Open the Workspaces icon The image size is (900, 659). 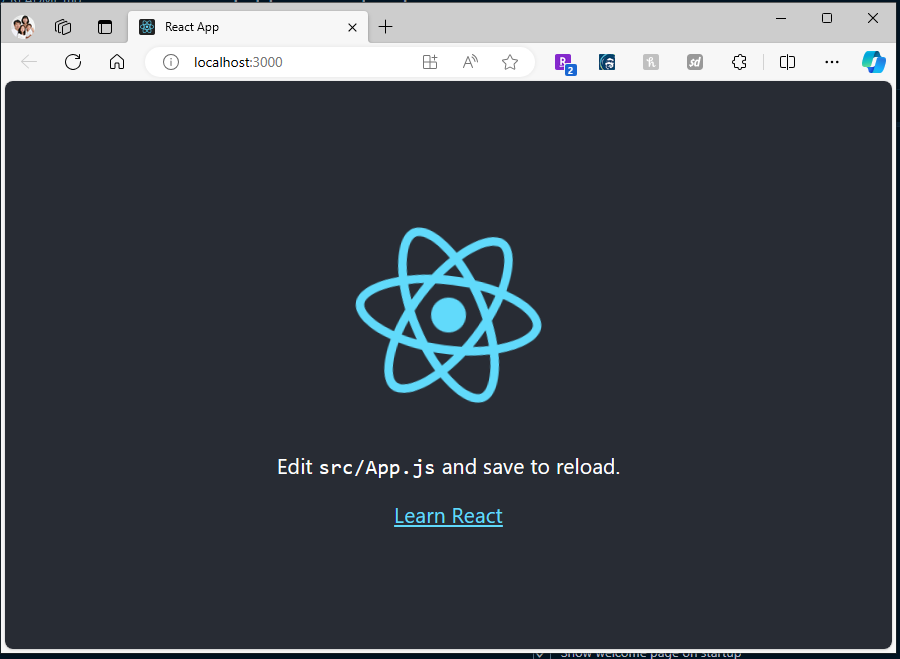(63, 27)
